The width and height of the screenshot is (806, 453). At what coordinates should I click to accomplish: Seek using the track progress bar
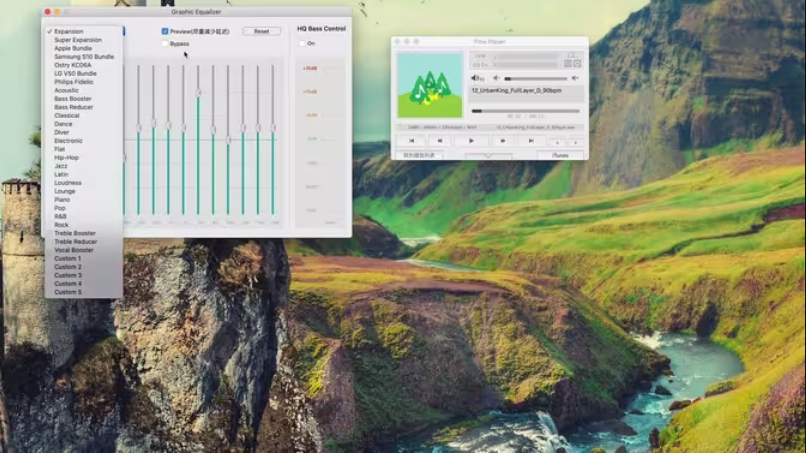pos(525,111)
